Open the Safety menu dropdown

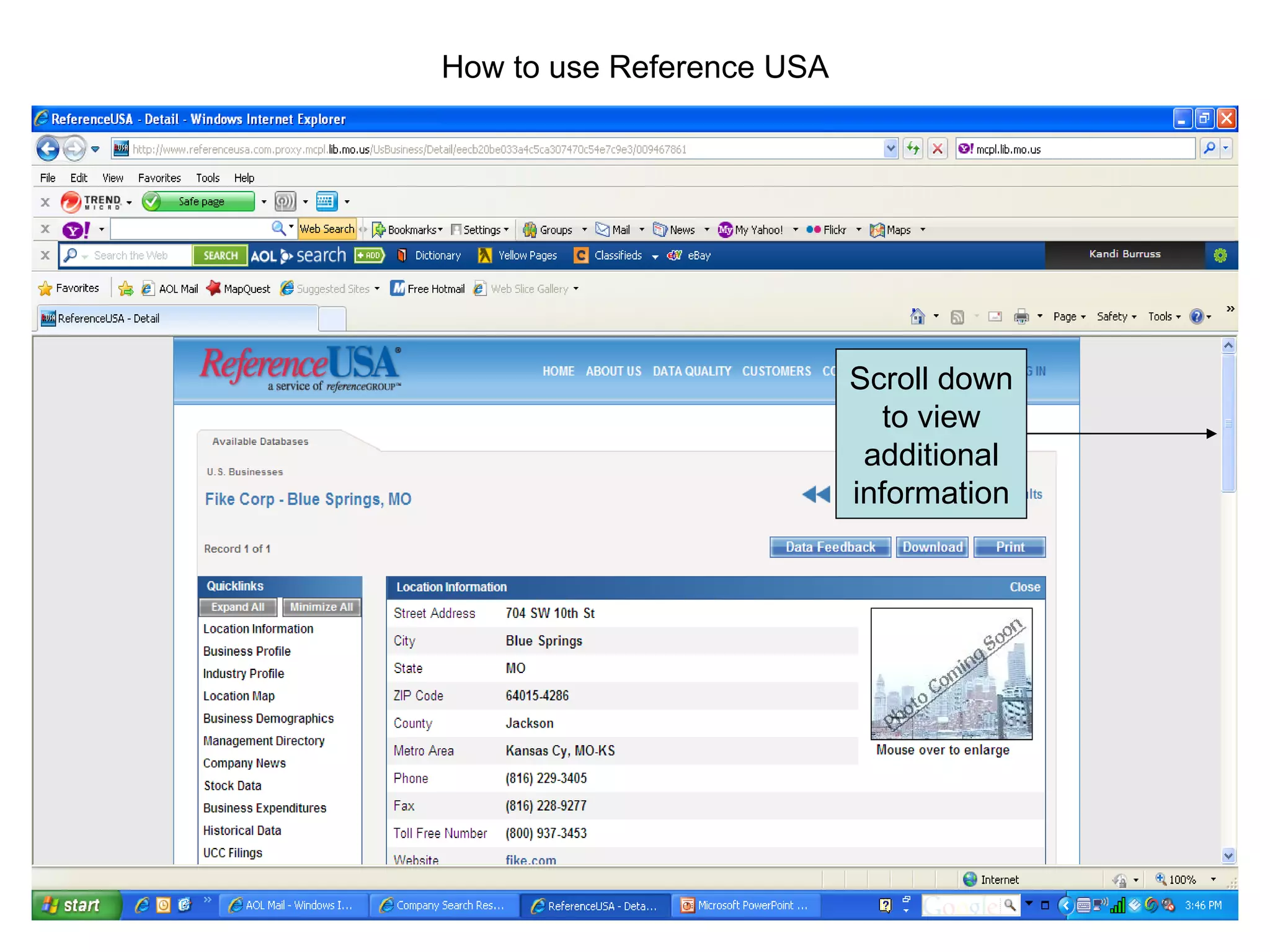pos(1117,317)
